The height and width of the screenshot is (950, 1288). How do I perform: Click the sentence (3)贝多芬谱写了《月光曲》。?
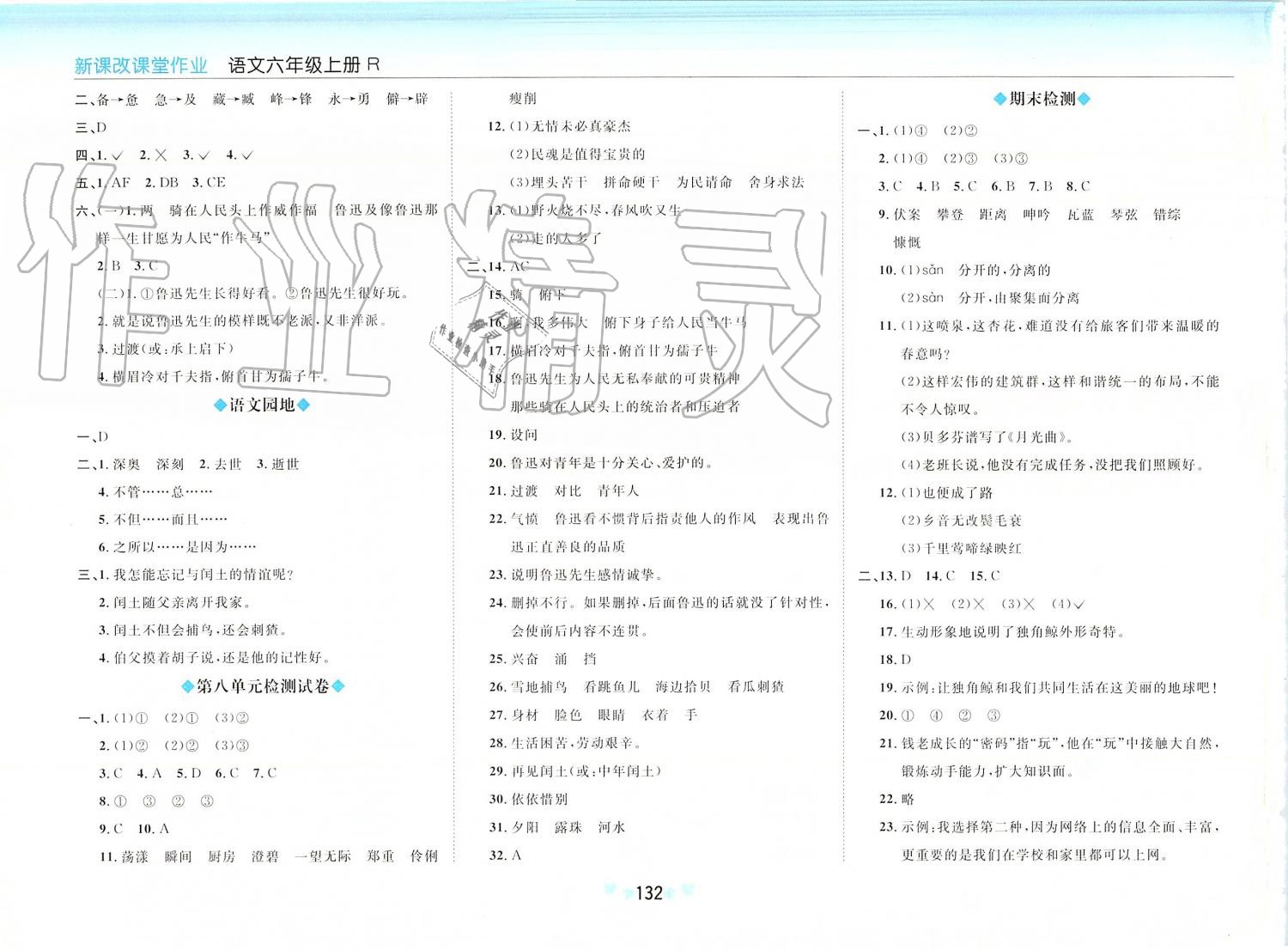pyautogui.click(x=987, y=437)
